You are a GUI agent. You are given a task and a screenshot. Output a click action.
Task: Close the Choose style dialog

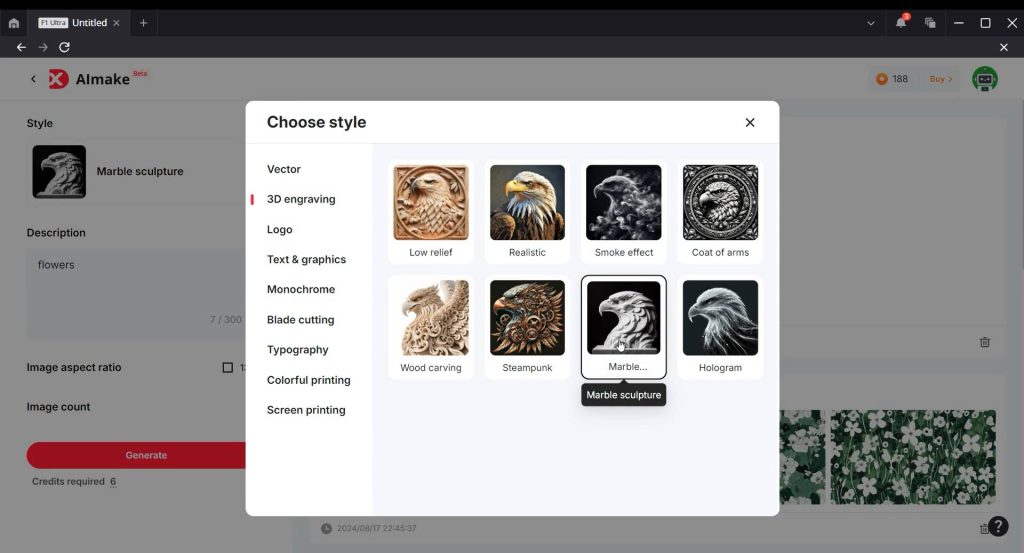750,123
